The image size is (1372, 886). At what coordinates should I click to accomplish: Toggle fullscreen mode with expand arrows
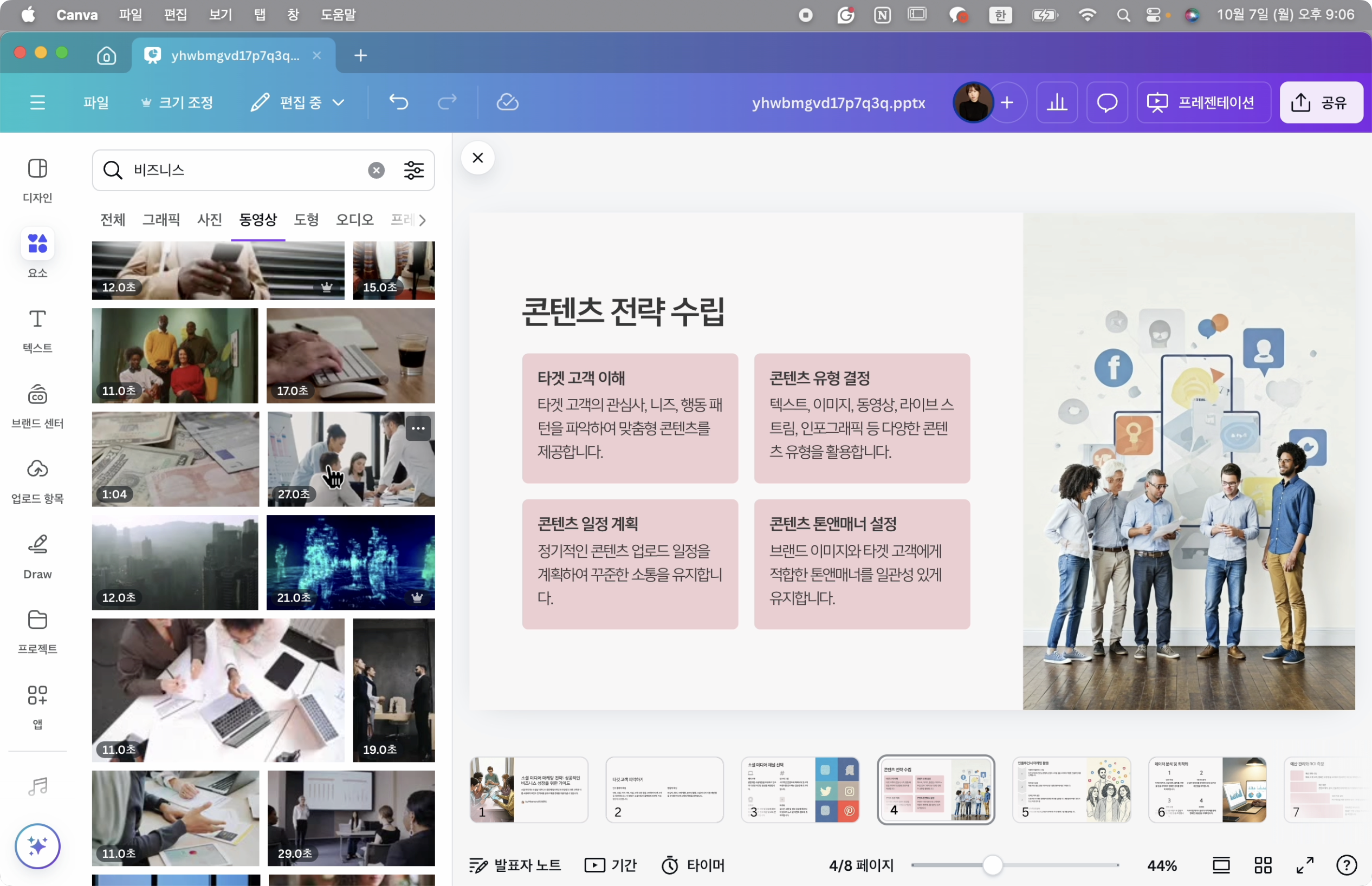(x=1305, y=865)
